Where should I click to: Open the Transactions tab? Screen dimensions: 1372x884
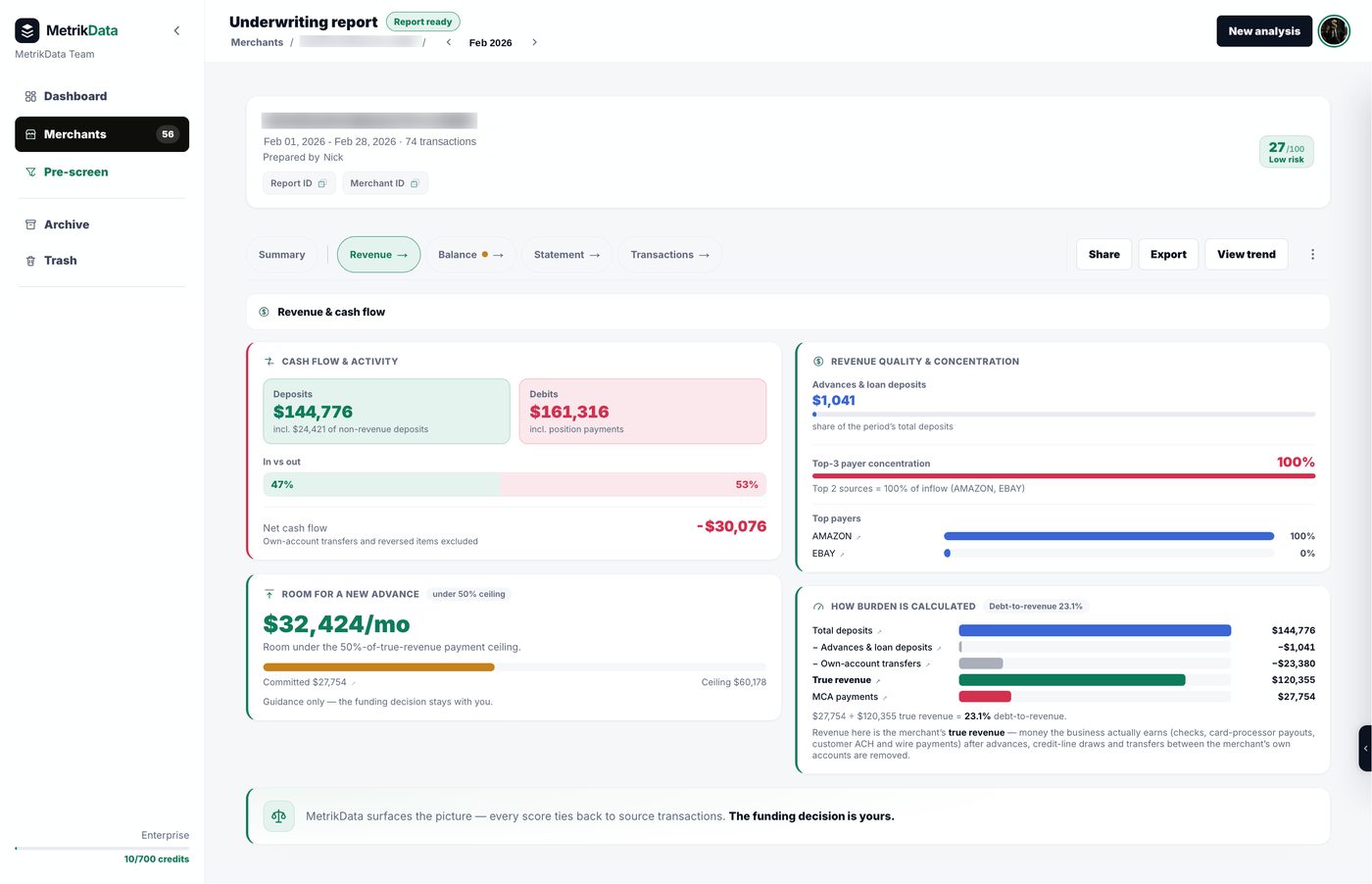(669, 255)
